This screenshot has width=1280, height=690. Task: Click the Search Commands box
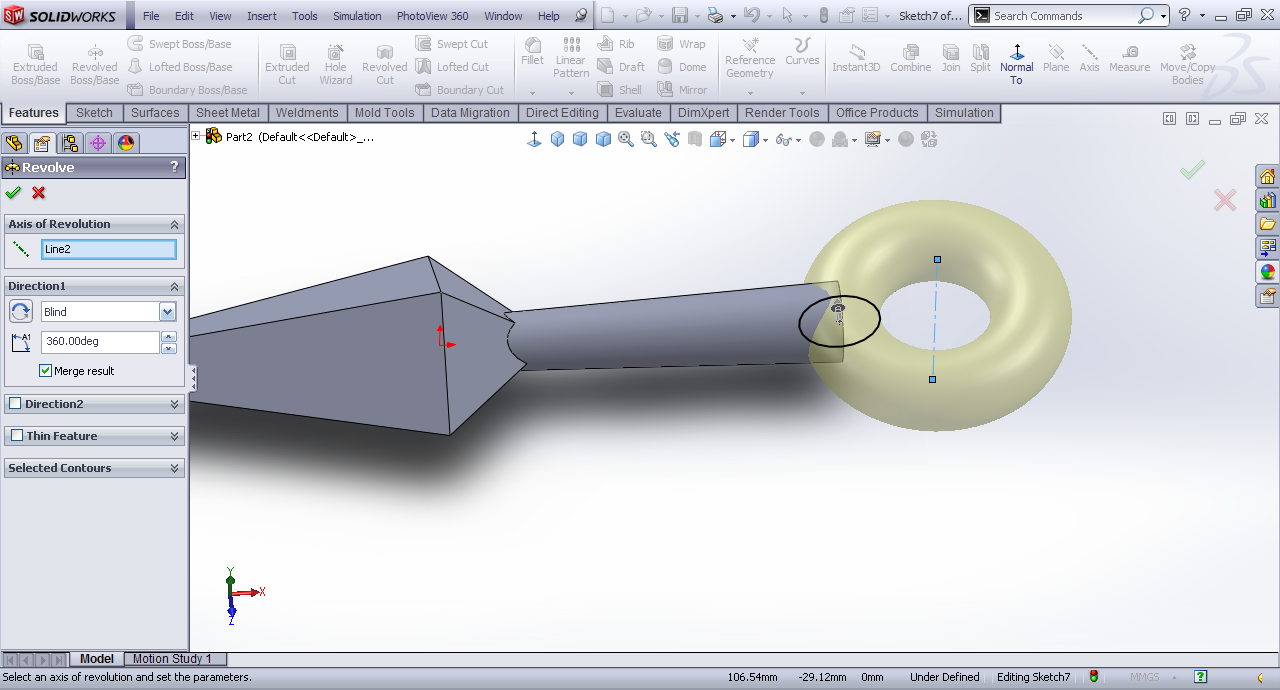coord(1063,16)
